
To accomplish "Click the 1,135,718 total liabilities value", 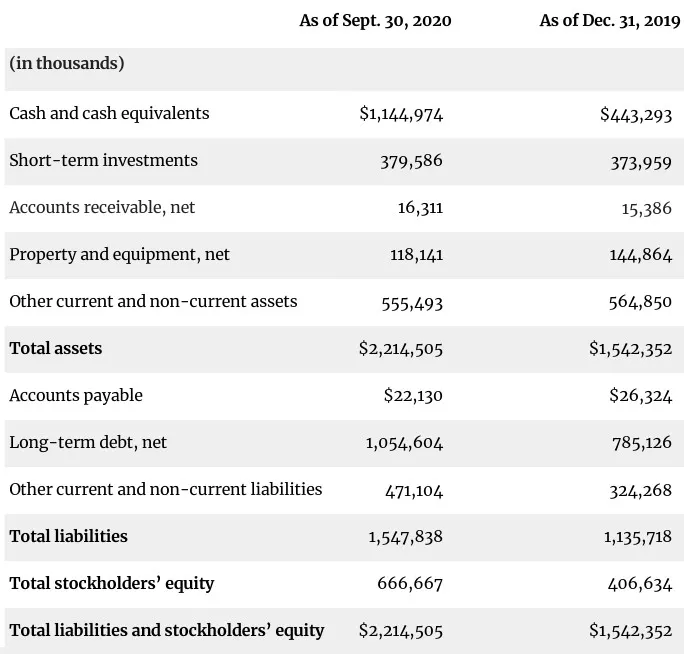I will [638, 537].
